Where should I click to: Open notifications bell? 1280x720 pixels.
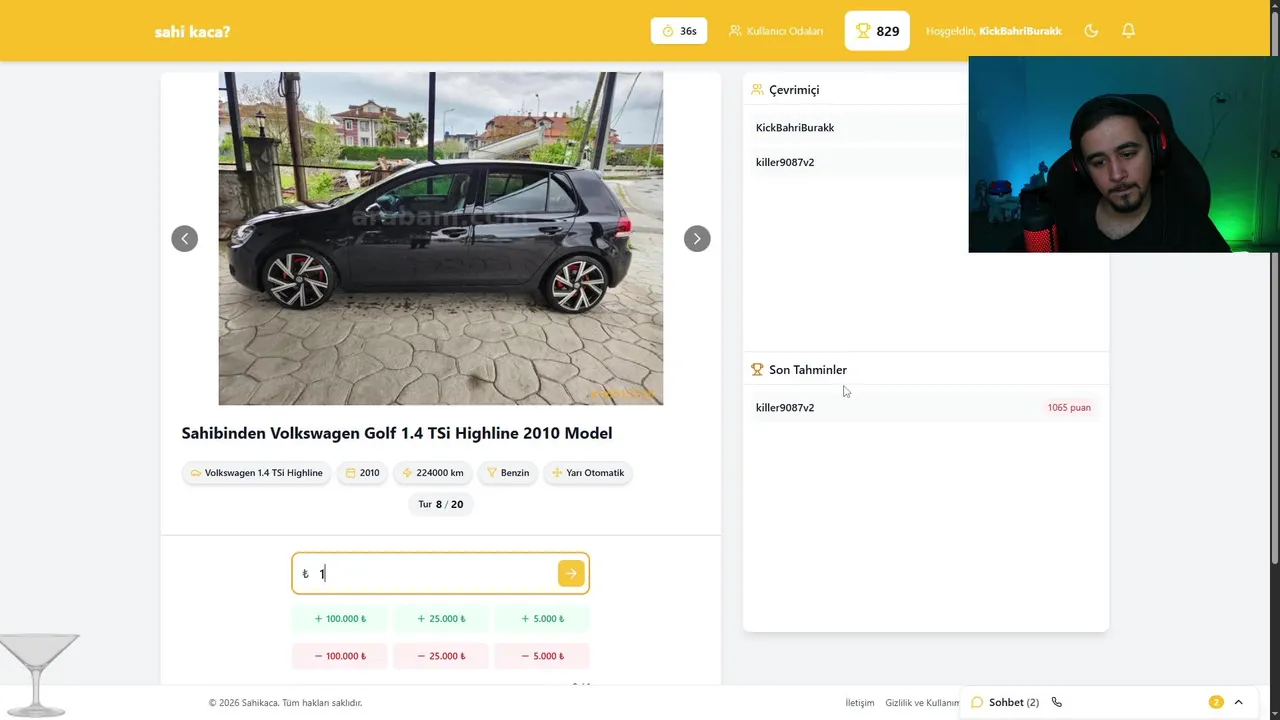click(x=1128, y=31)
